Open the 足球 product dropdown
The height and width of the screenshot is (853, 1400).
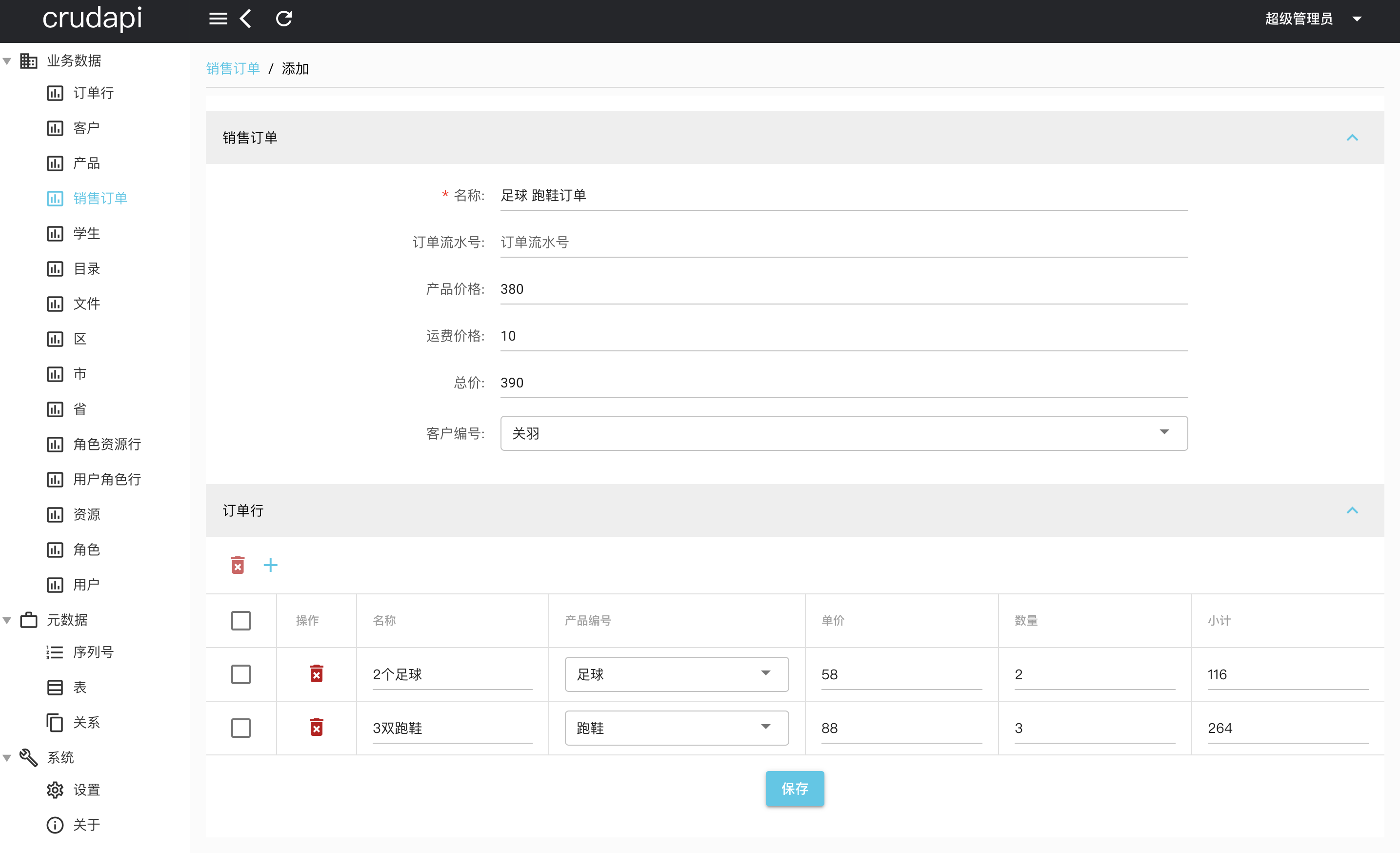(x=676, y=674)
